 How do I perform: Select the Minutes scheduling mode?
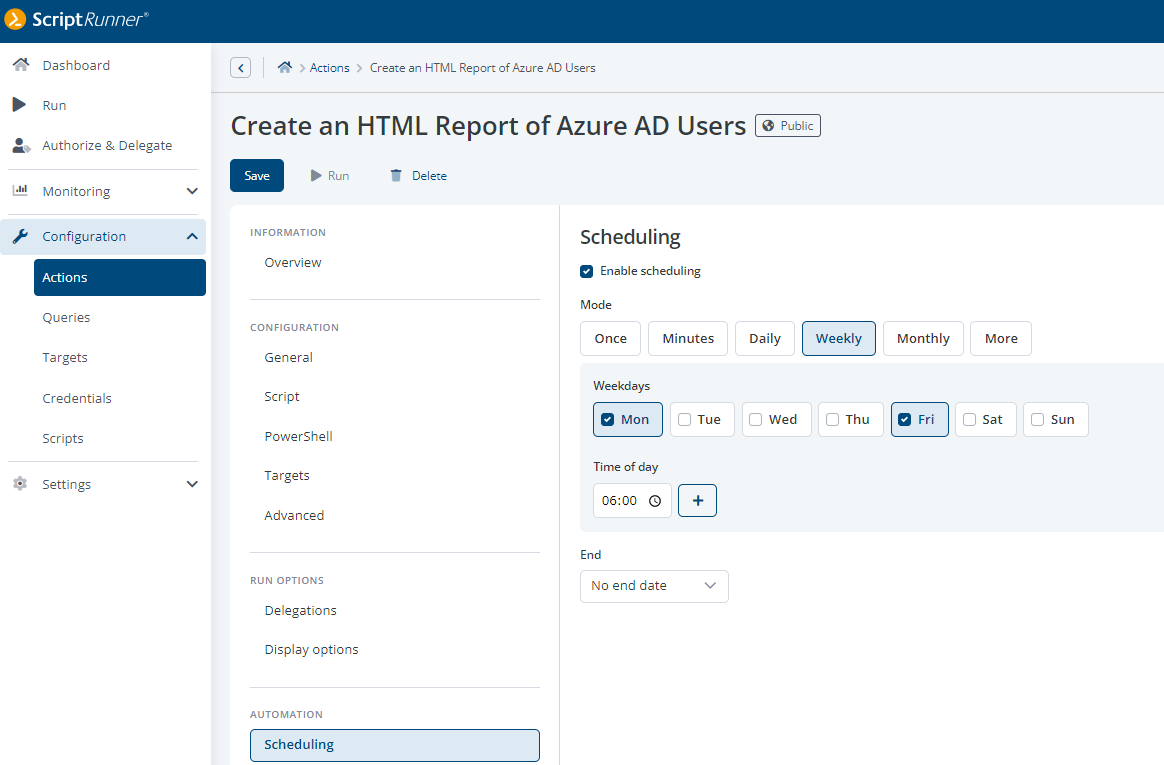(x=688, y=338)
